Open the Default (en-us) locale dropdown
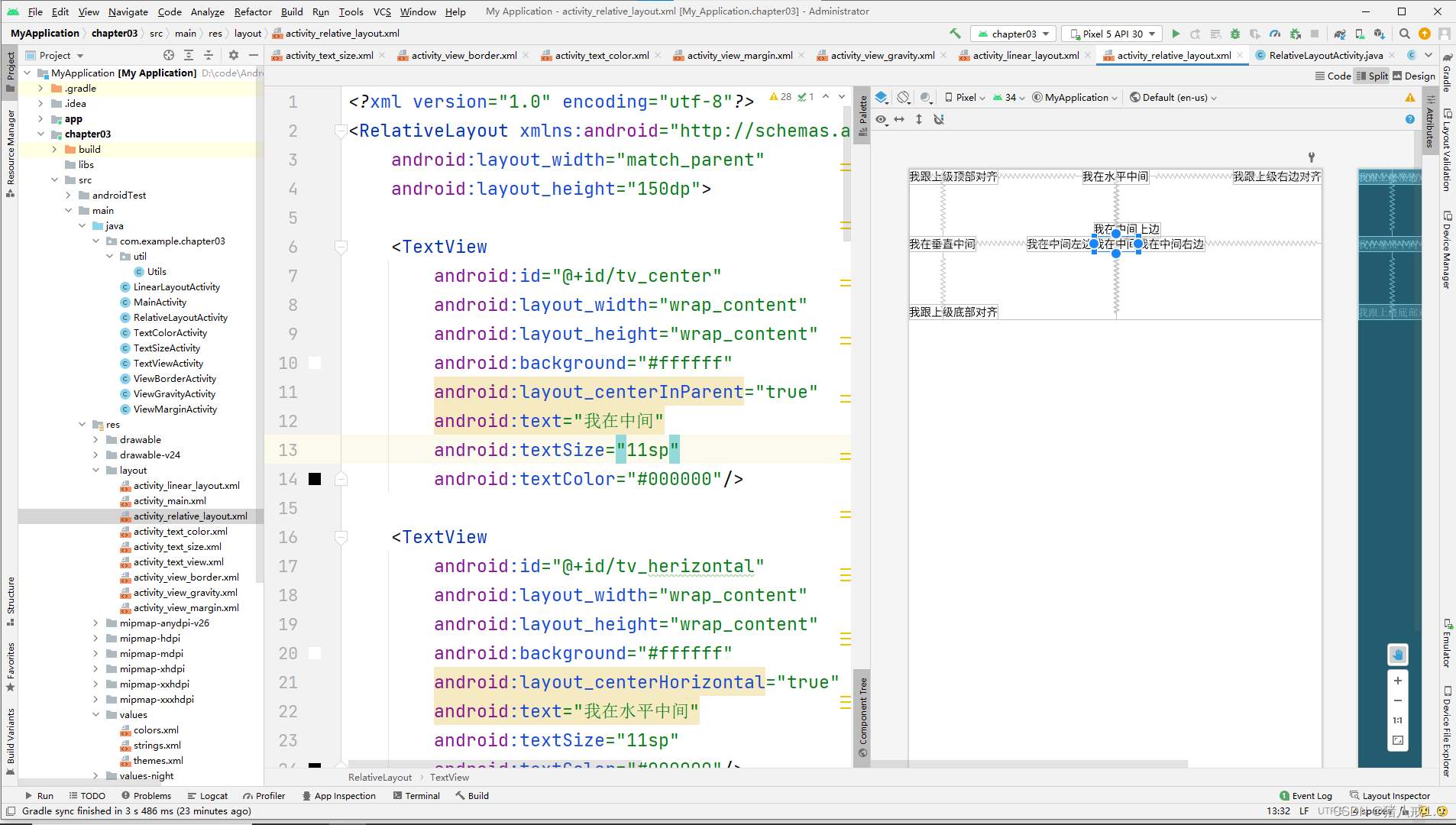Screen dimensions: 1456x825 [x=1173, y=97]
